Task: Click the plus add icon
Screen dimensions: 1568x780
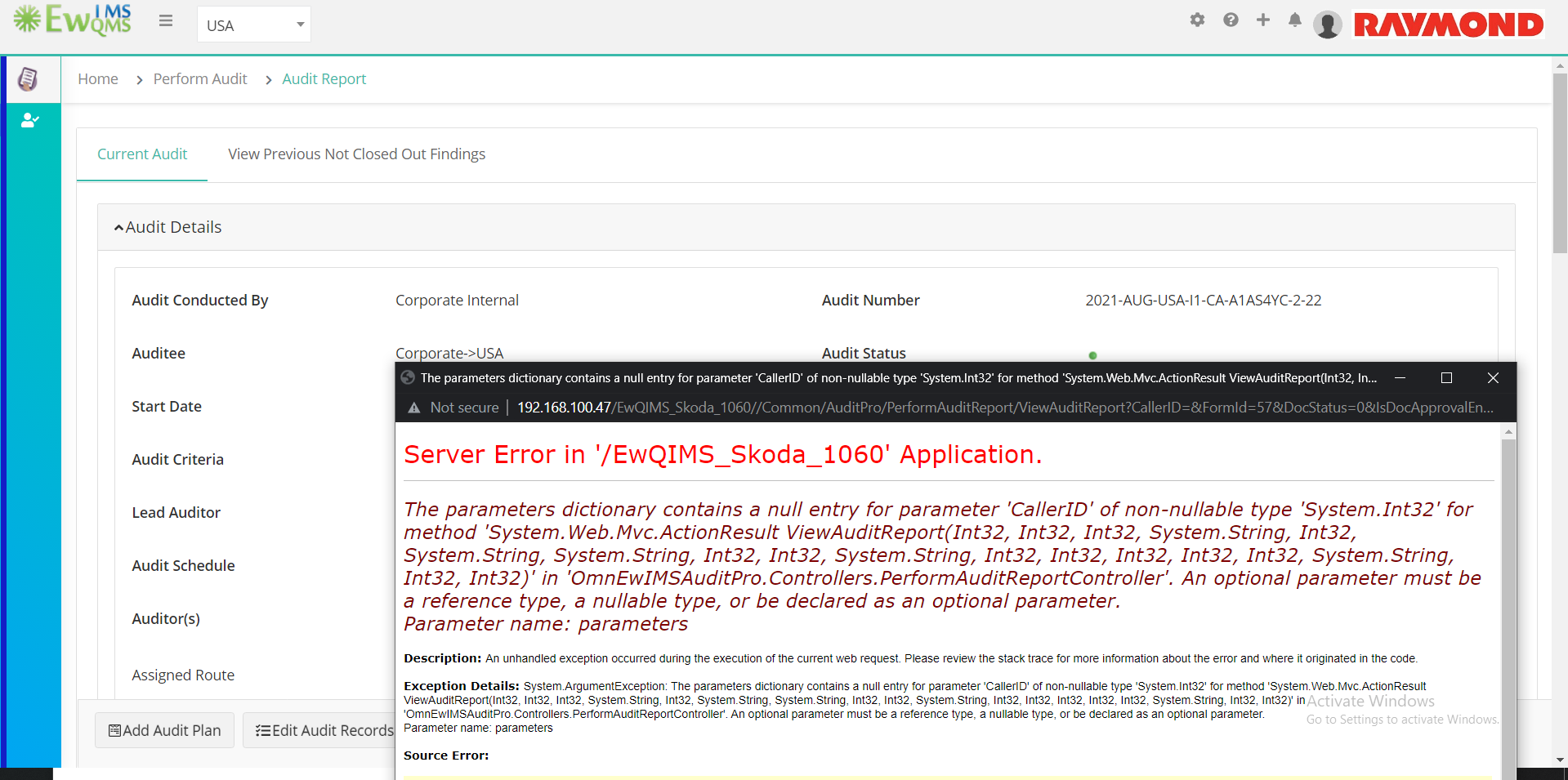Action: pos(1262,20)
